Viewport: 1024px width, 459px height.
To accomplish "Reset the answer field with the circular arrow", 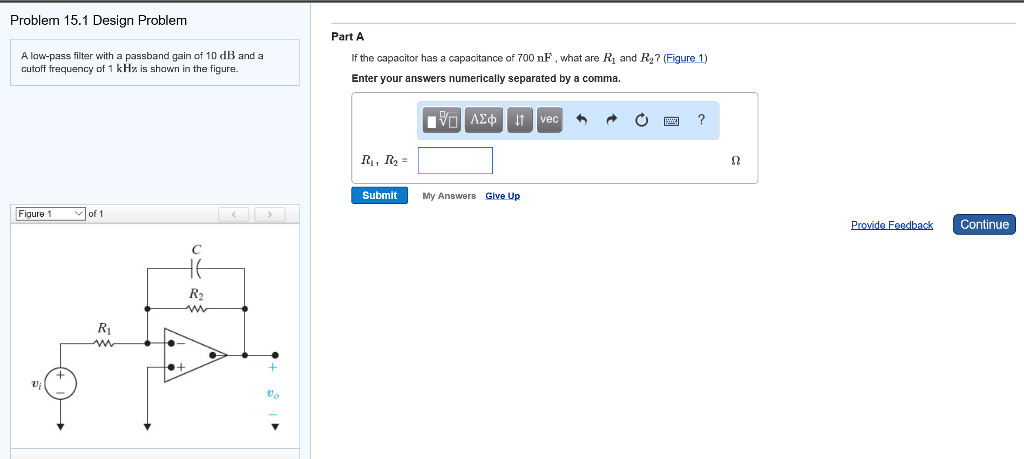I will click(641, 120).
